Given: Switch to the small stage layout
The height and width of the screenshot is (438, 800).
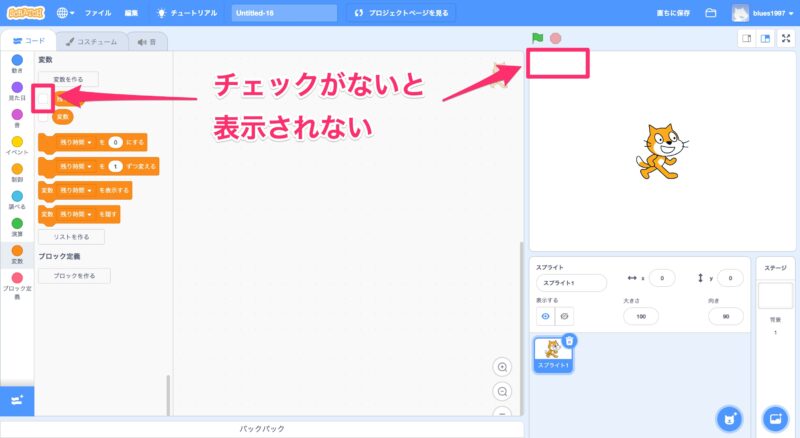Looking at the screenshot, I should [x=745, y=38].
